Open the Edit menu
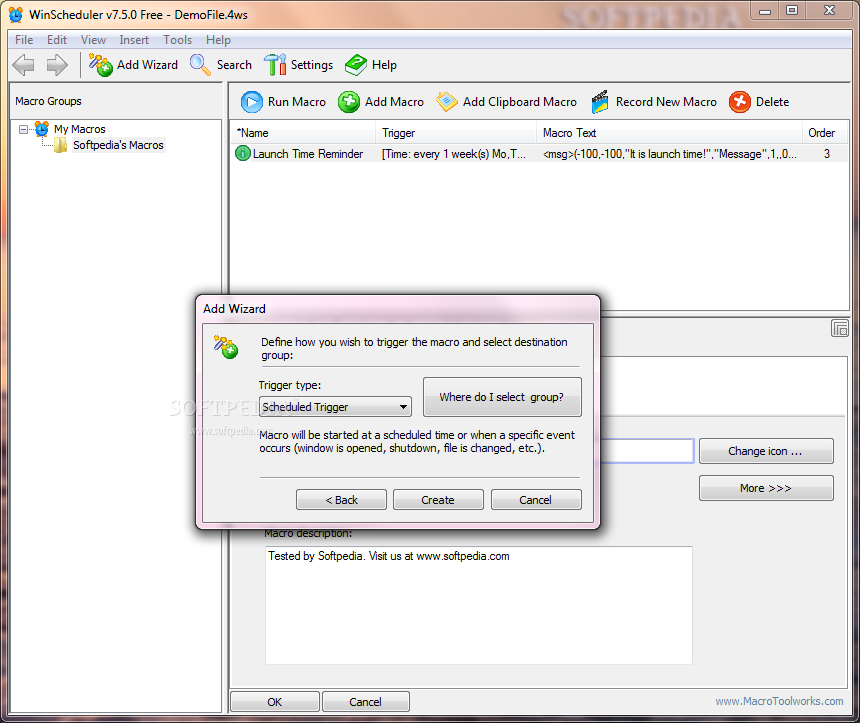Viewport: 860px width, 723px height. 56,40
